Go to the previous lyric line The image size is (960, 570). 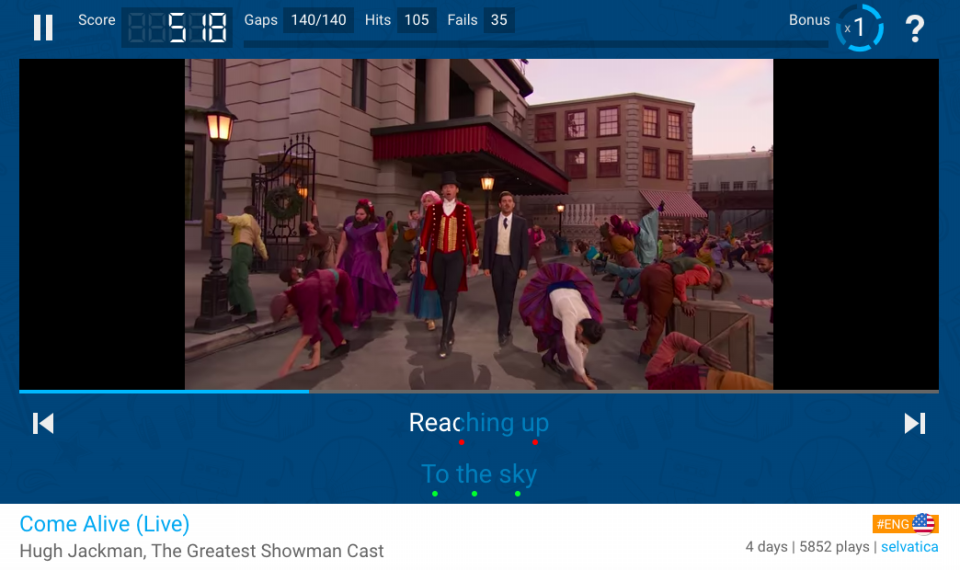pyautogui.click(x=43, y=423)
